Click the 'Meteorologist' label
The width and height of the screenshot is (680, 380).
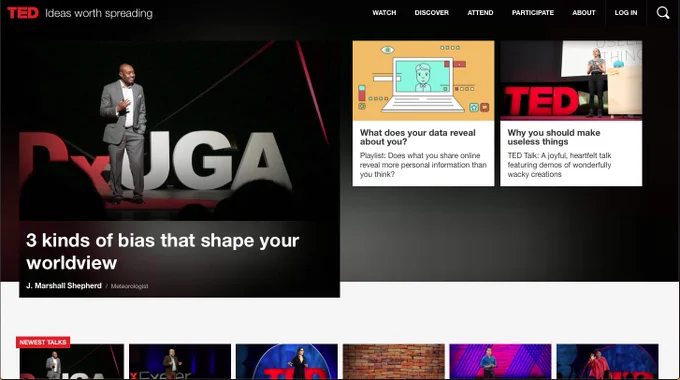point(129,286)
